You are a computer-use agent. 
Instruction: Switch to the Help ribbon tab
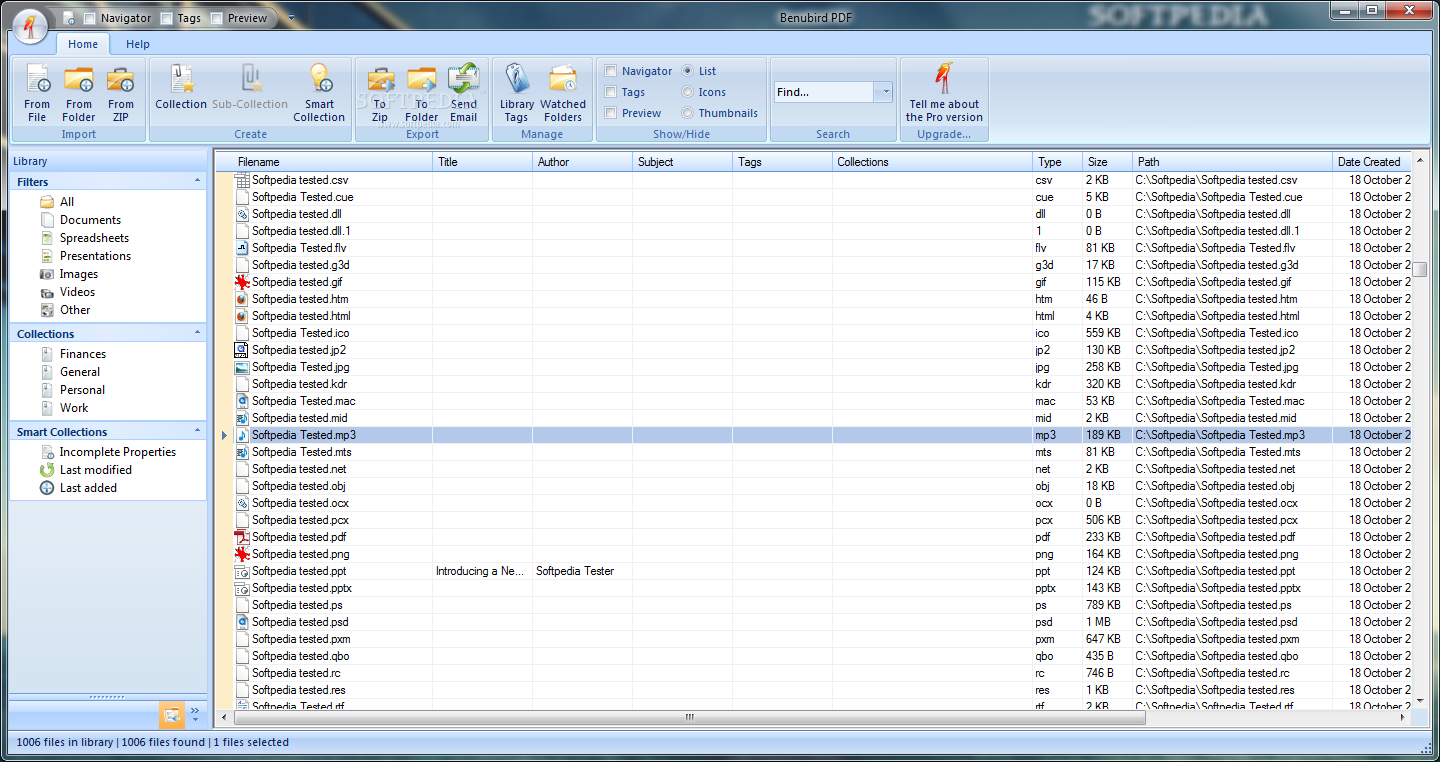coord(138,44)
